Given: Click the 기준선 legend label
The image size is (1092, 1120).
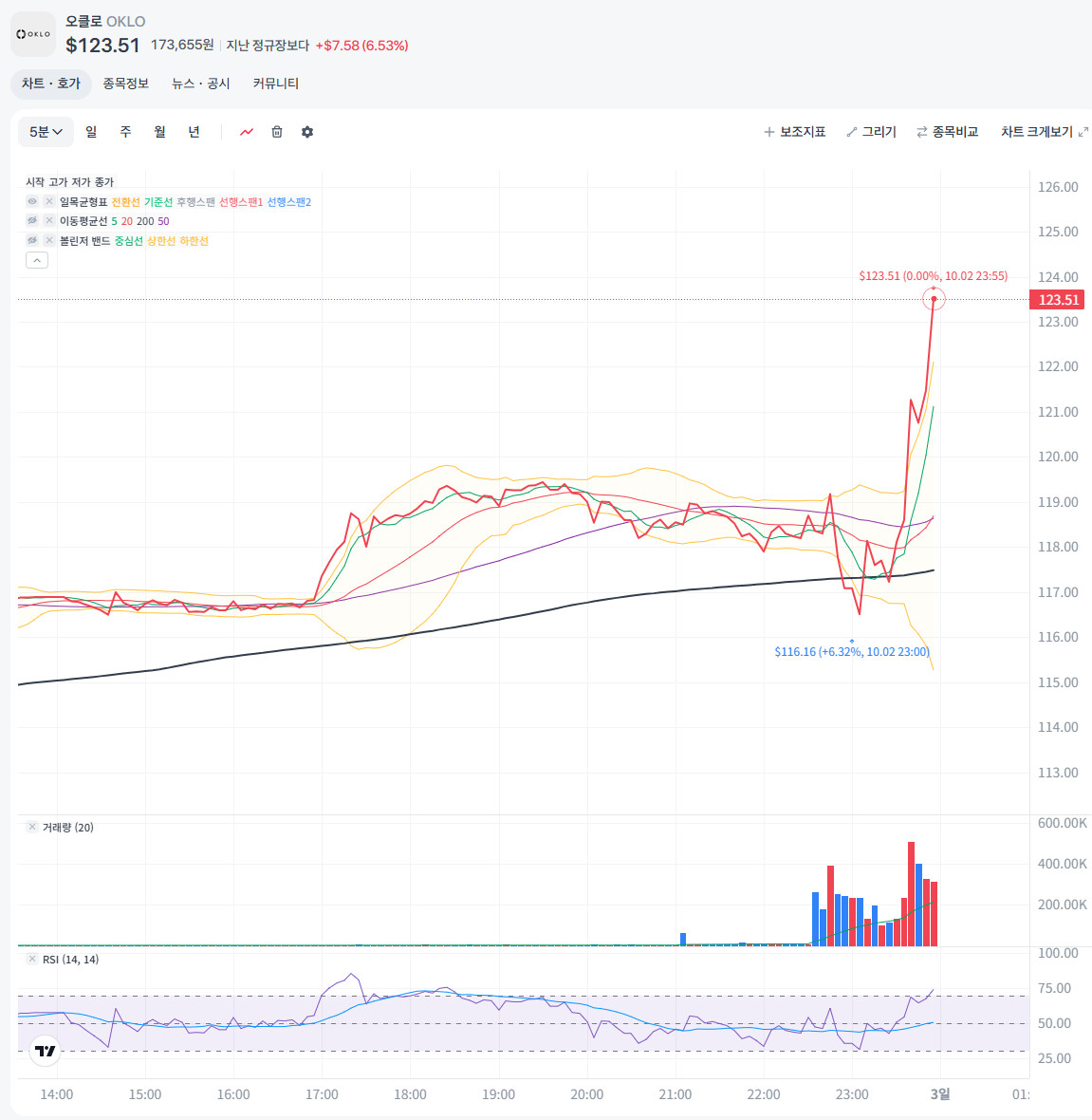Looking at the screenshot, I should click(158, 202).
